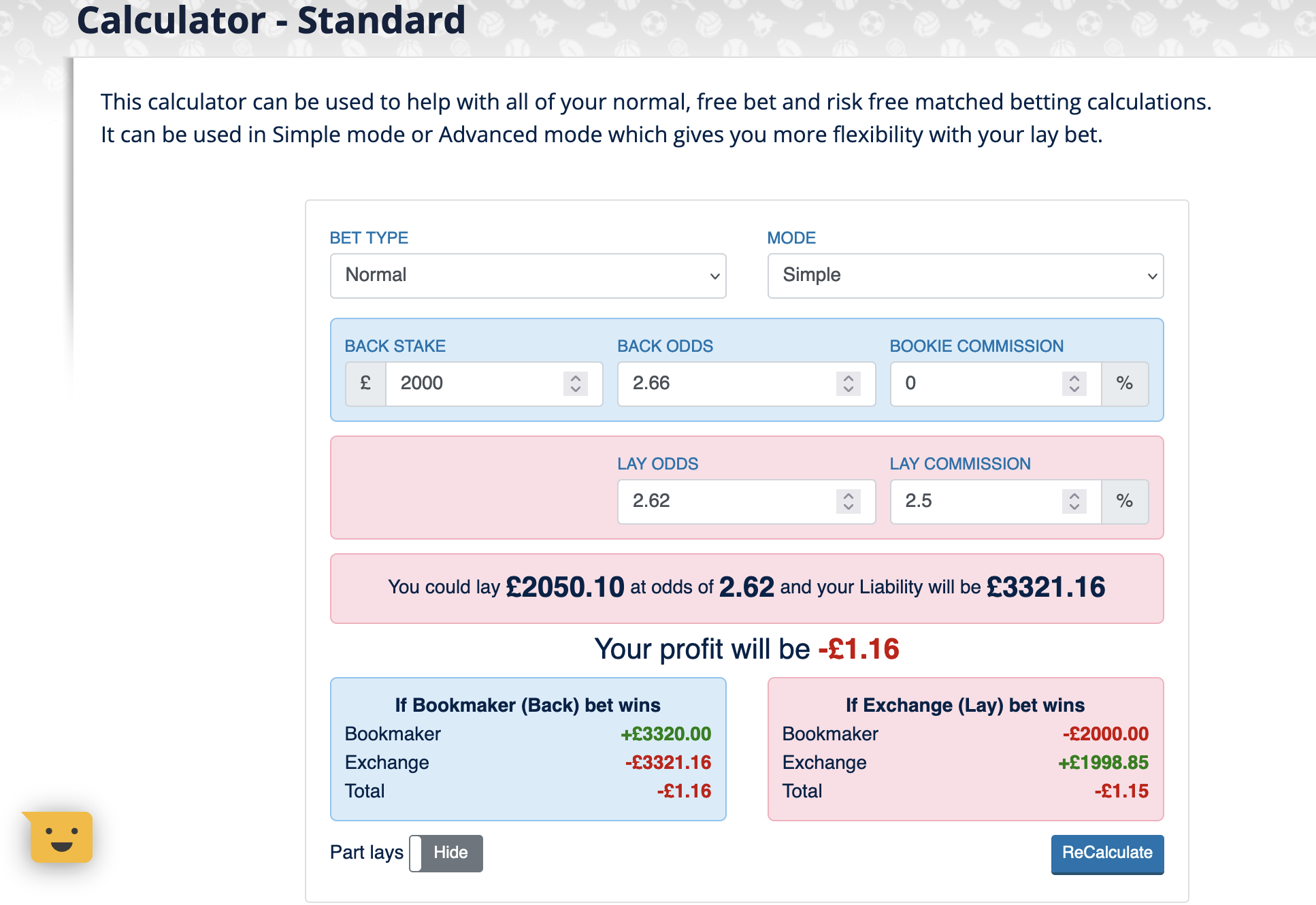Click the Lay Odds stepper arrows

tap(848, 501)
